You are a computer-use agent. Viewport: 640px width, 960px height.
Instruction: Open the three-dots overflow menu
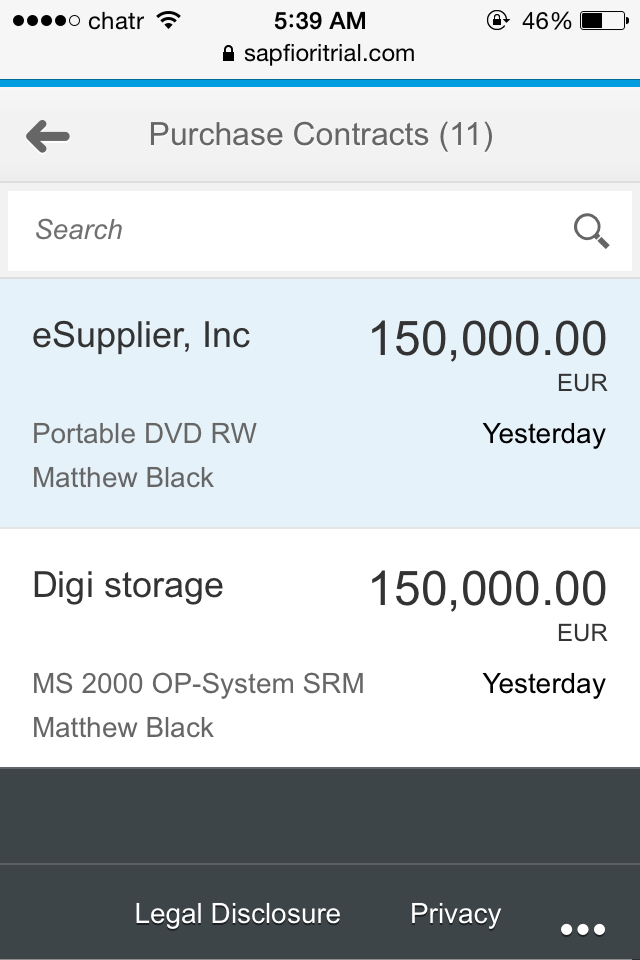583,929
